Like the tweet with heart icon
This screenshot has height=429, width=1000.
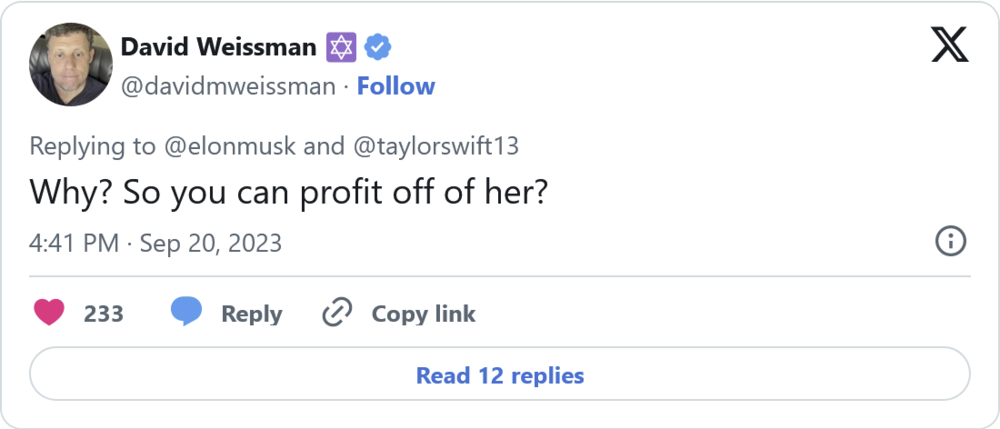pos(49,313)
